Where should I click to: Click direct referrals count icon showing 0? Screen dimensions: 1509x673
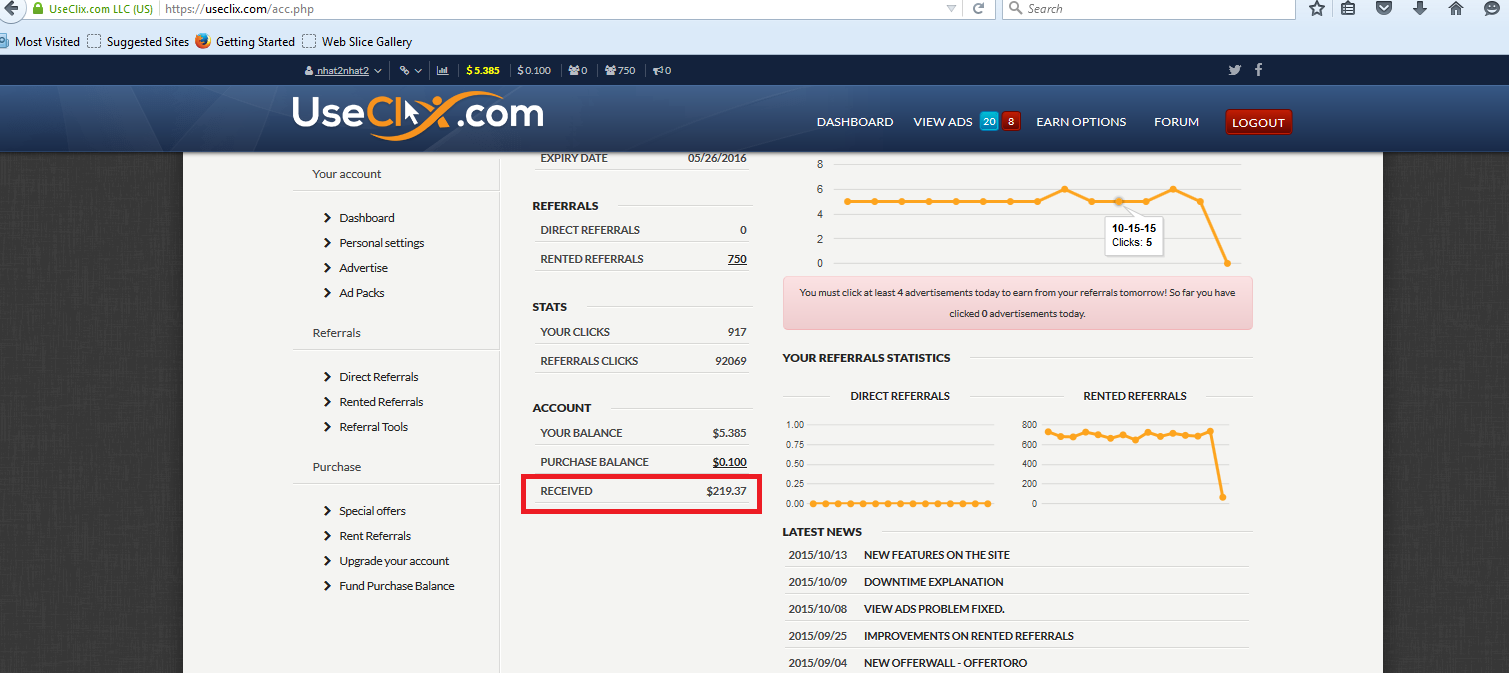577,71
